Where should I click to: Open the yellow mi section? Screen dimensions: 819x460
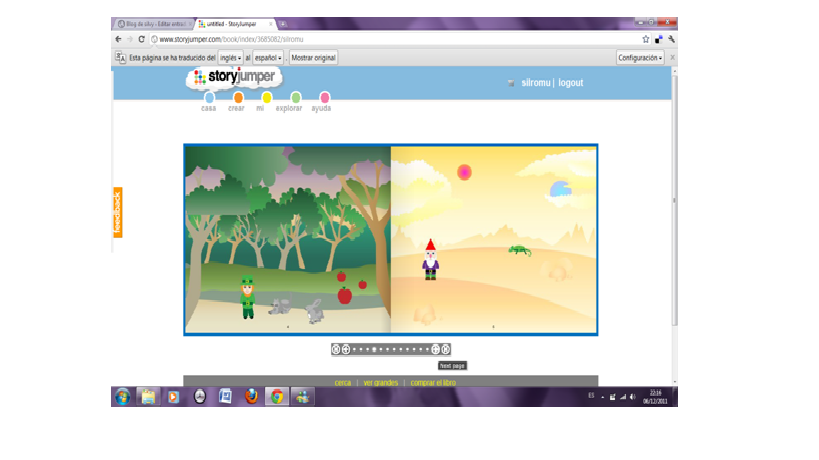[x=266, y=102]
